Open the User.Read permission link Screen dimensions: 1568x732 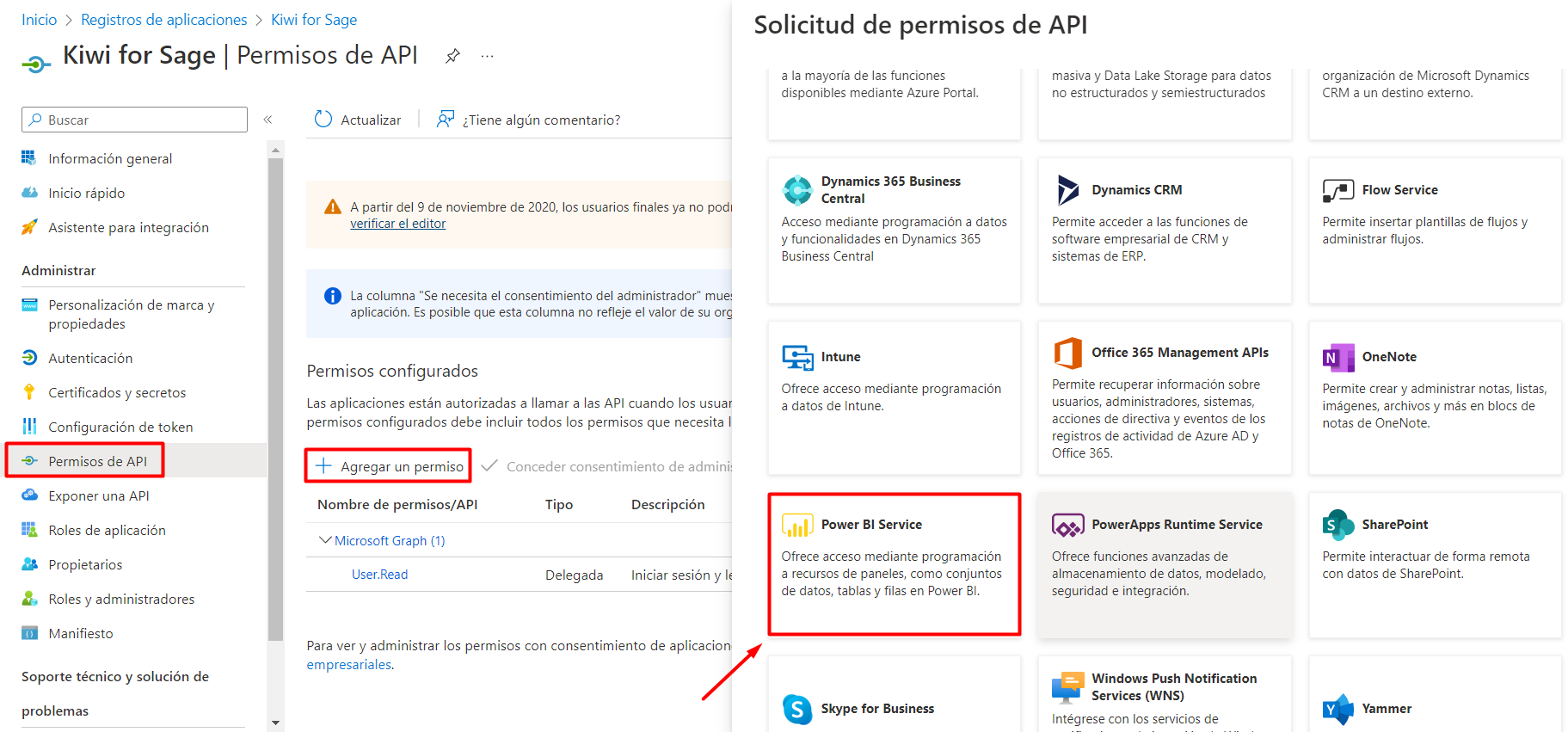[379, 574]
